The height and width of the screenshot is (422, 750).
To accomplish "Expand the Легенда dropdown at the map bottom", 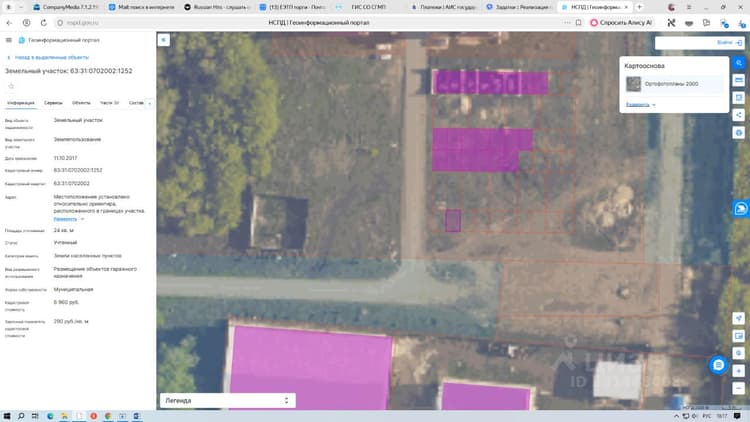I will click(x=228, y=400).
